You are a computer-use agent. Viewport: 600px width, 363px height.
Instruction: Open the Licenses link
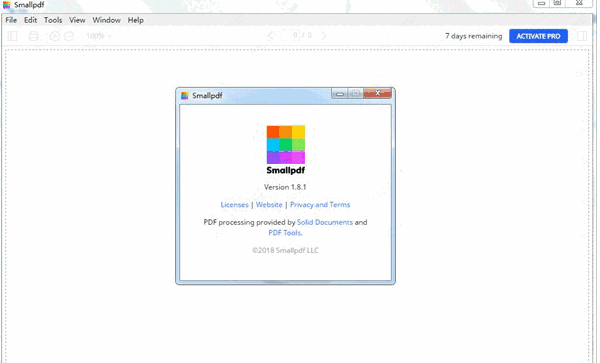click(234, 205)
